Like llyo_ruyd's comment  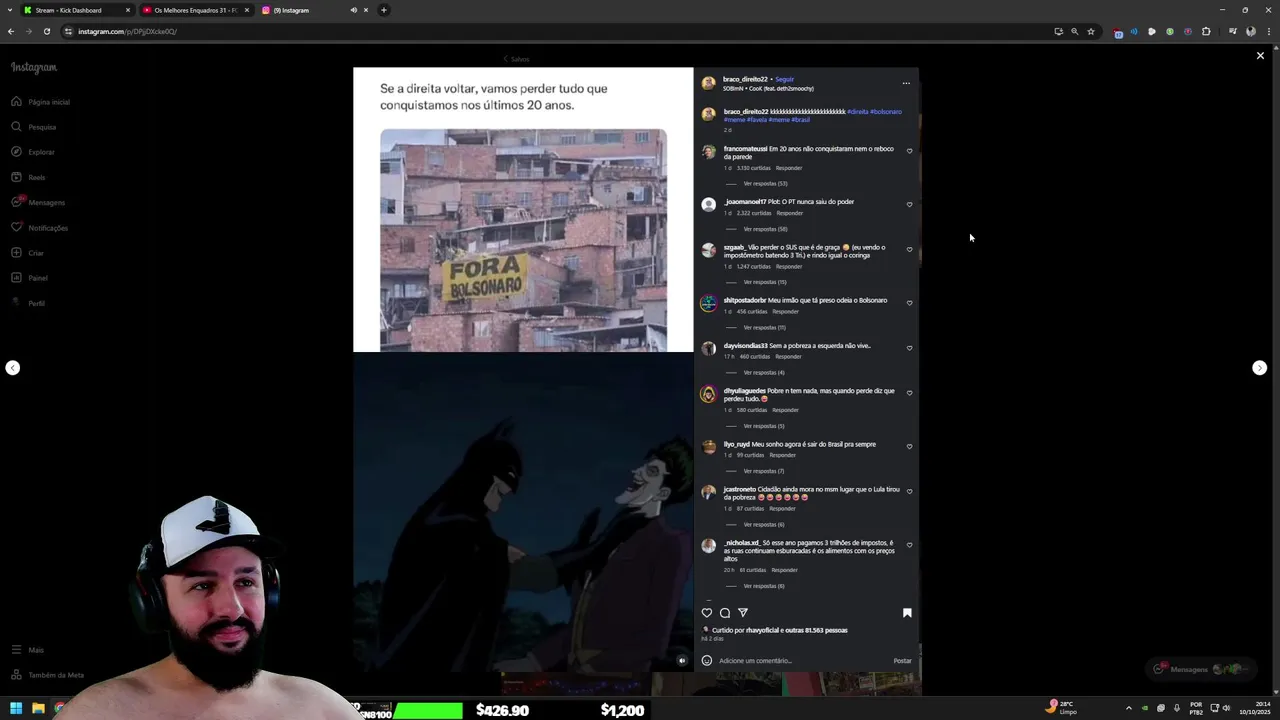tap(909, 446)
